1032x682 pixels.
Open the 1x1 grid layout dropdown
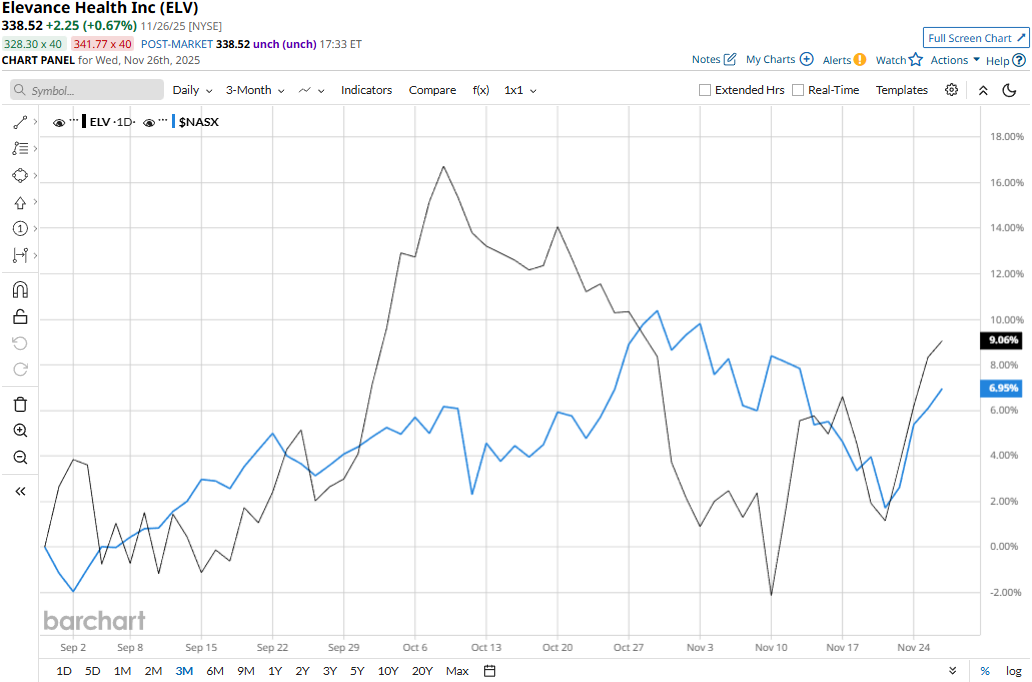pyautogui.click(x=520, y=90)
